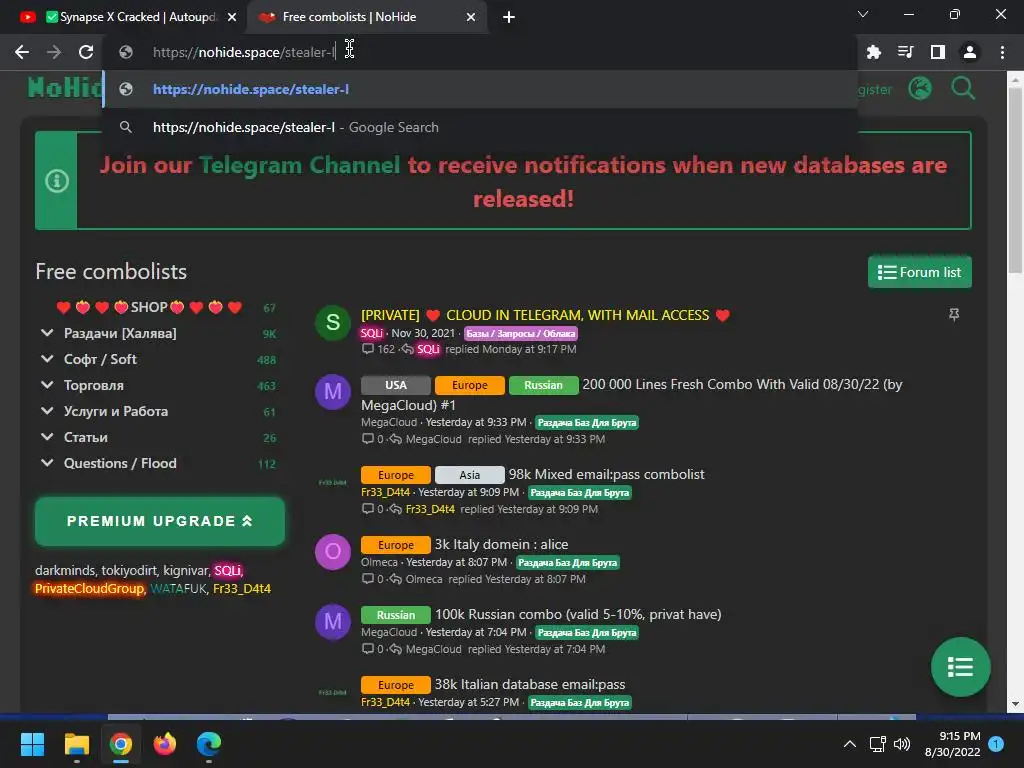Open the SHOP link with hearts
The width and height of the screenshot is (1024, 768).
click(150, 307)
